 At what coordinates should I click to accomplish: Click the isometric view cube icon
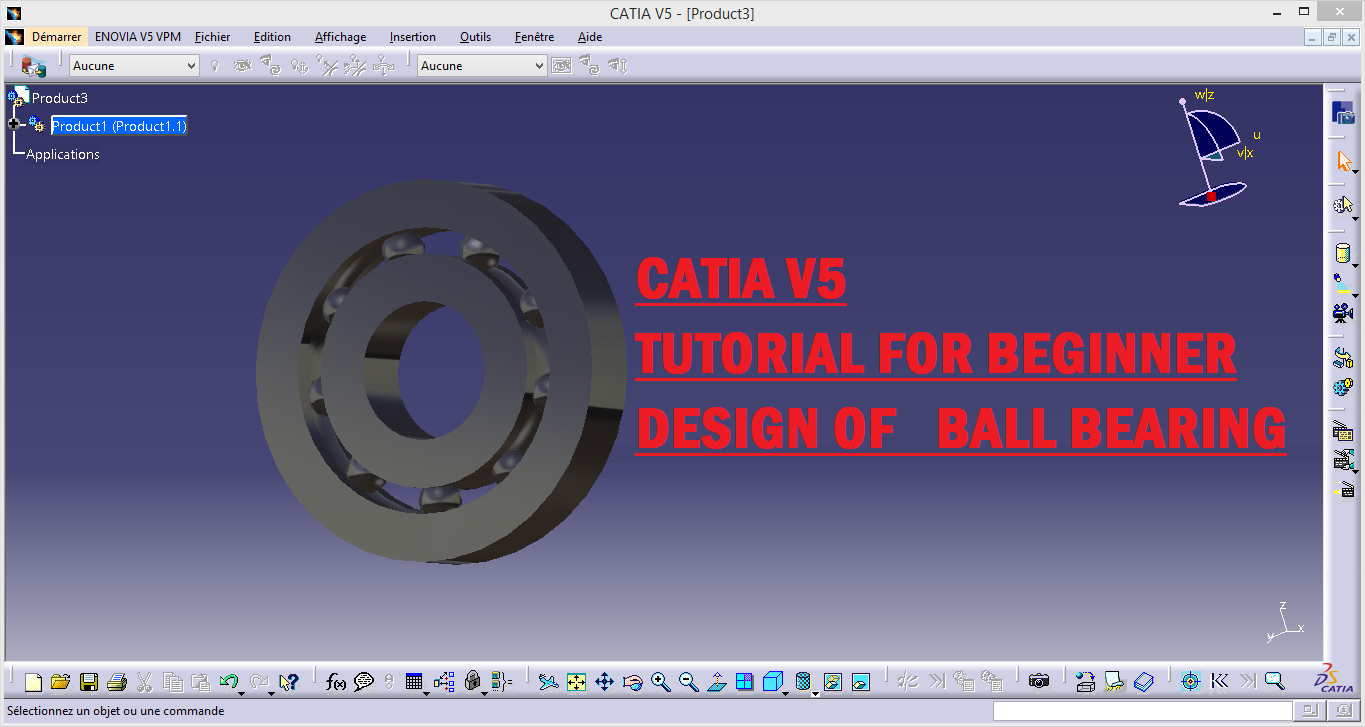click(x=772, y=682)
